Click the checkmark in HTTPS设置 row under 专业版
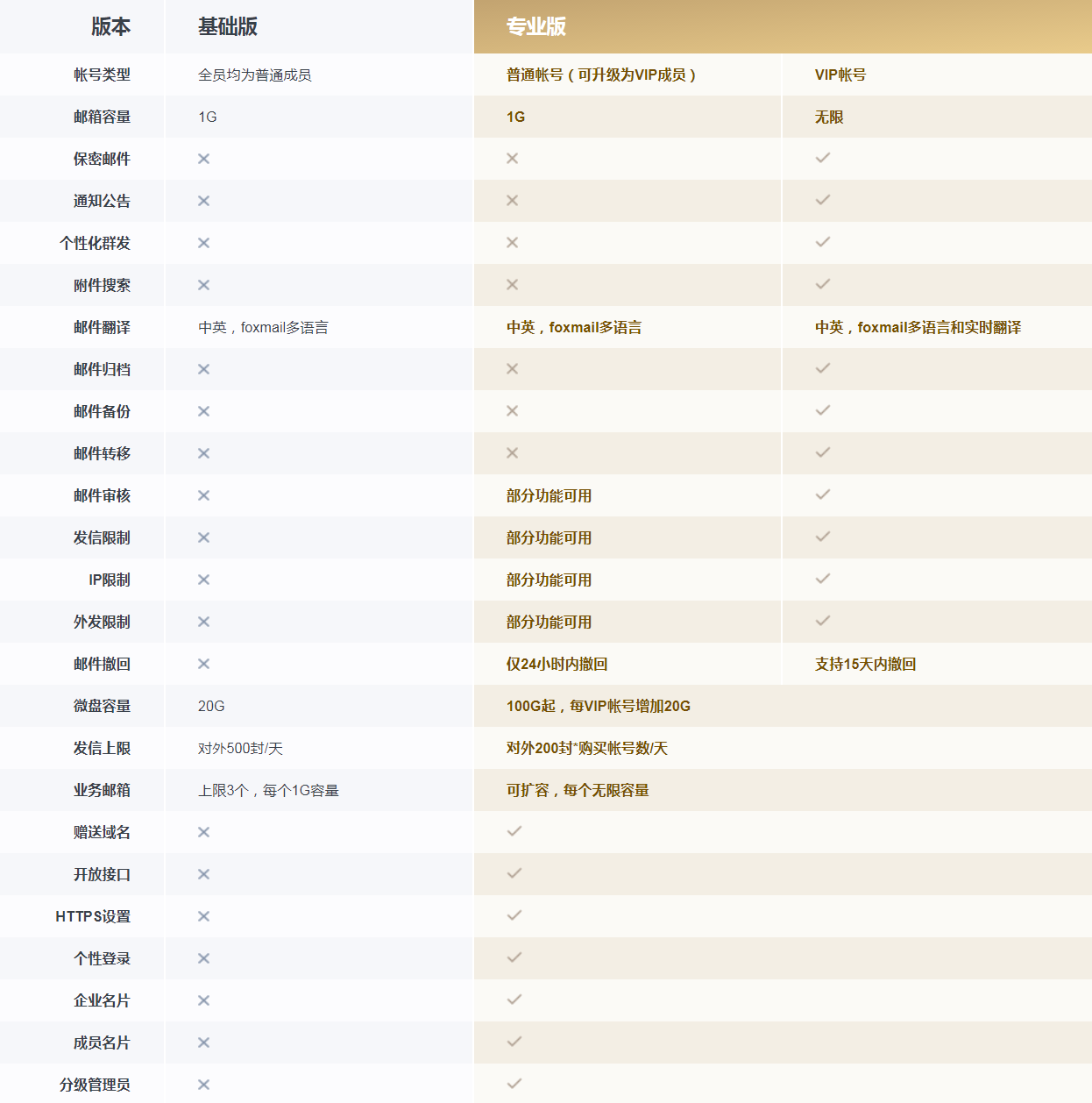1092x1103 pixels. pyautogui.click(x=514, y=915)
